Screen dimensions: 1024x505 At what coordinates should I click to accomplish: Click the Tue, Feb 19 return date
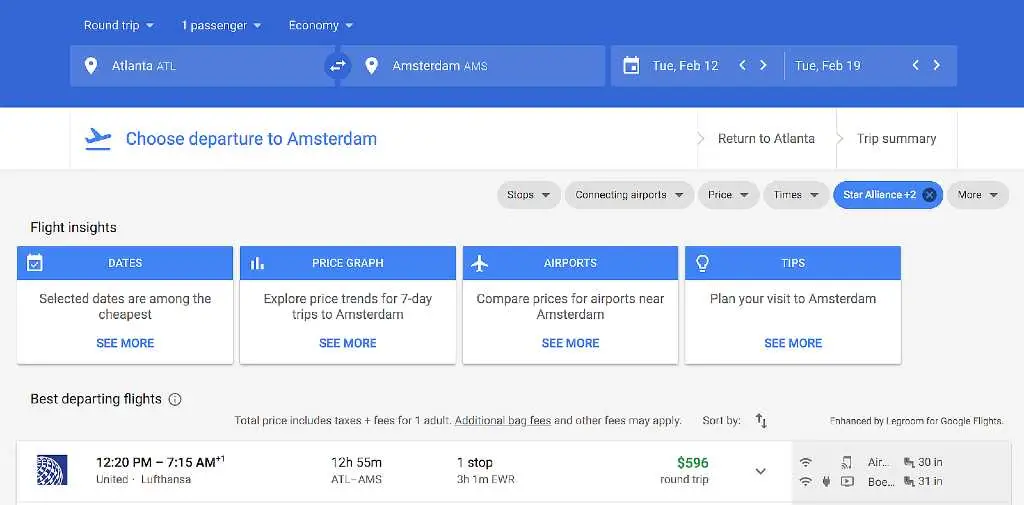[x=827, y=65]
